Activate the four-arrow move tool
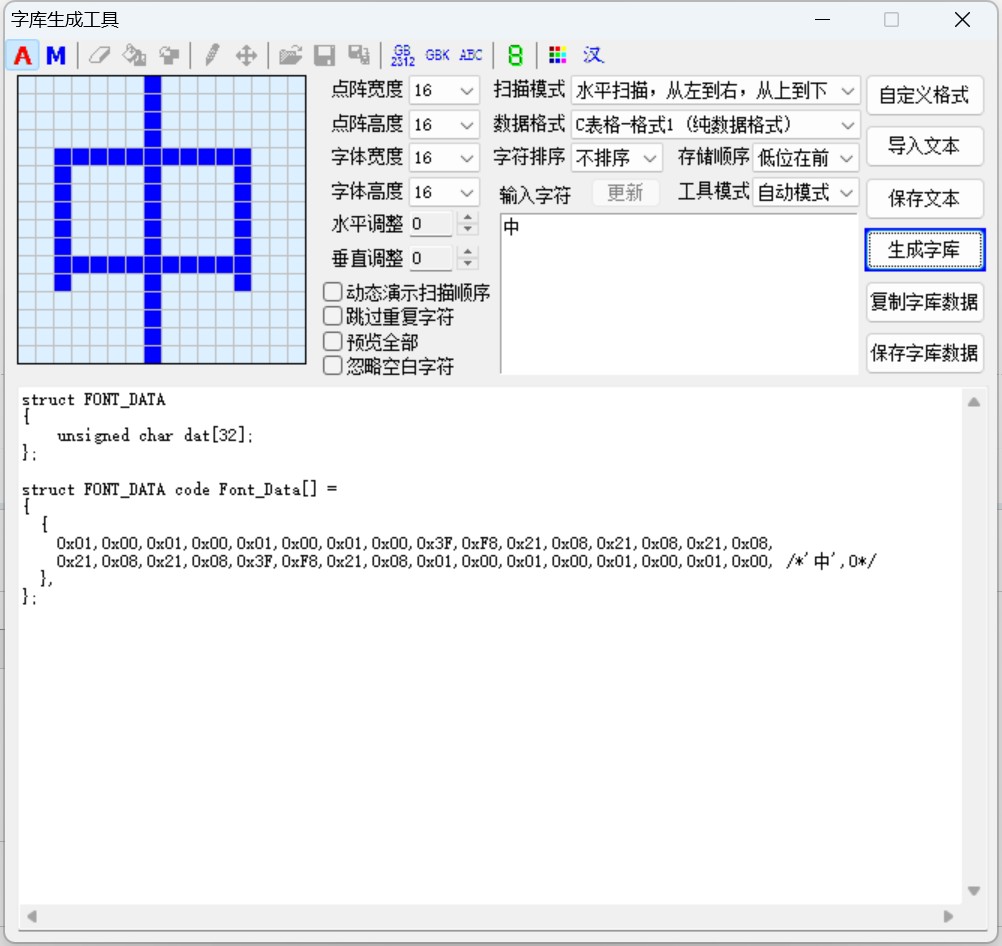The width and height of the screenshot is (1002, 946). (x=246, y=56)
